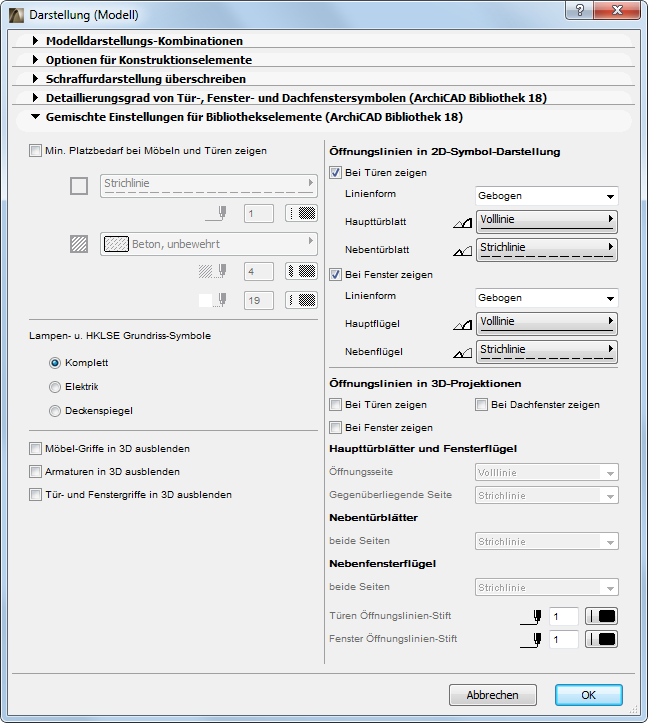Image resolution: width=648 pixels, height=723 pixels.
Task: Click the OK button
Action: 589,695
